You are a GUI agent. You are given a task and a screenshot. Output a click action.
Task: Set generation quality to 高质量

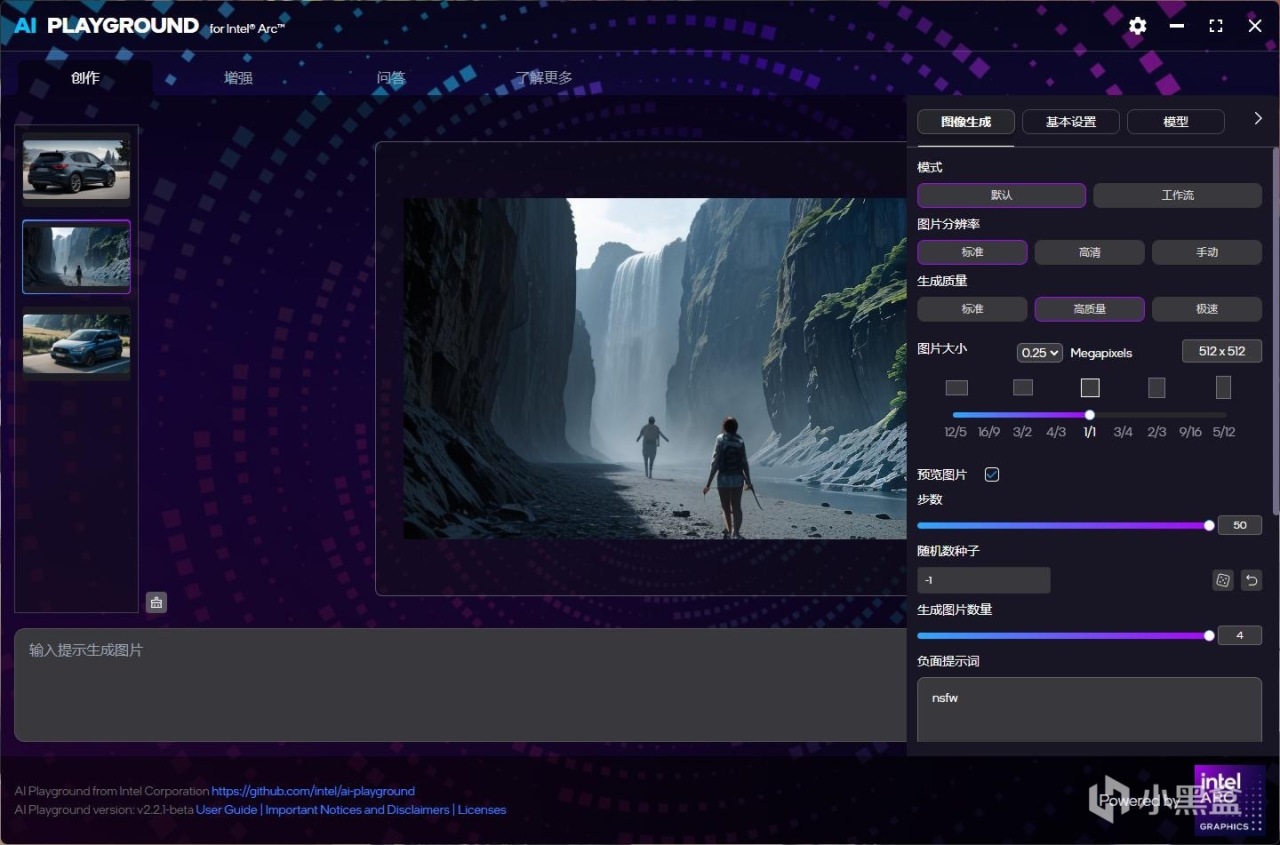(1089, 309)
